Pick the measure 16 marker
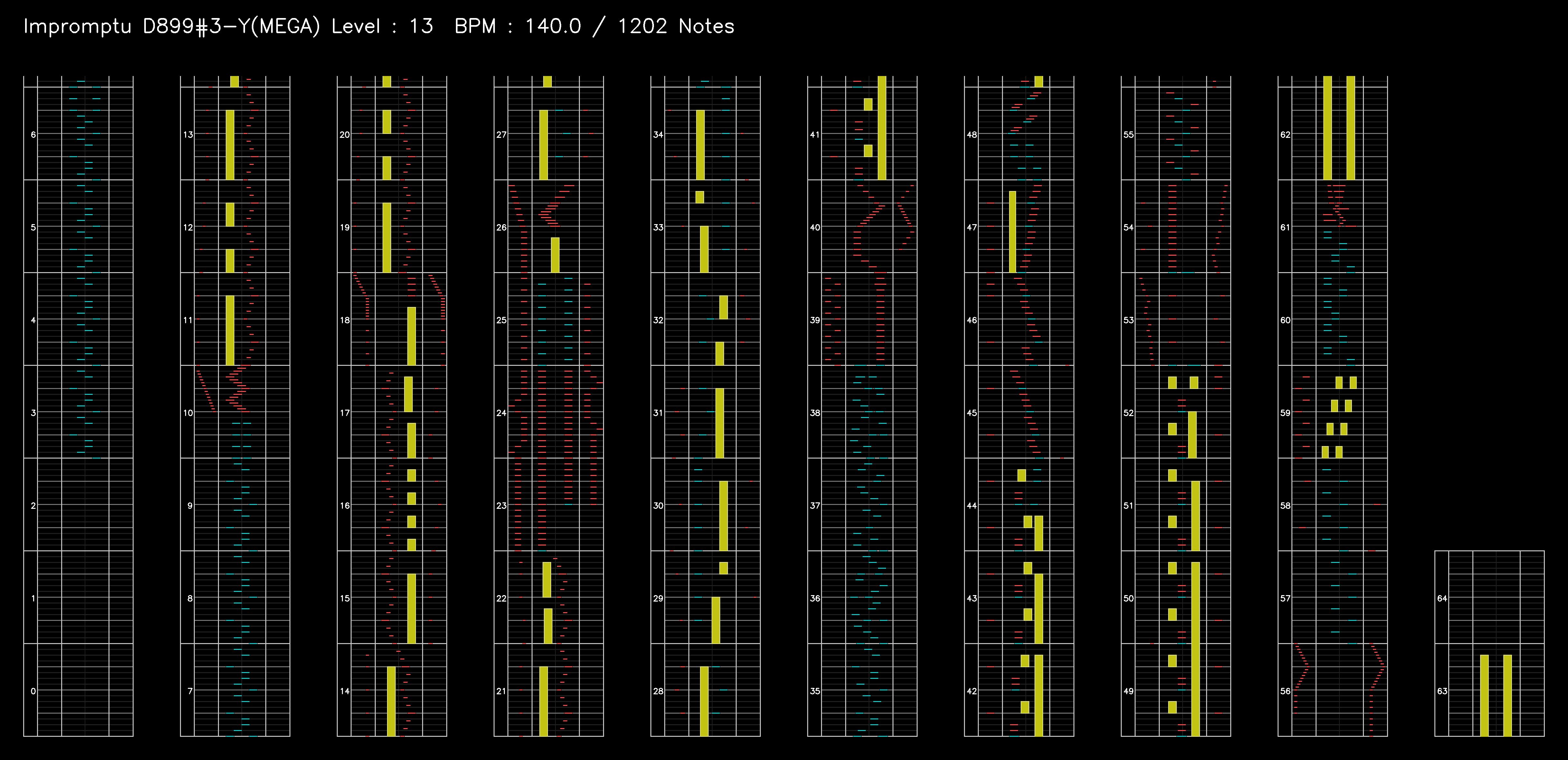The image size is (1568, 760). [x=345, y=506]
